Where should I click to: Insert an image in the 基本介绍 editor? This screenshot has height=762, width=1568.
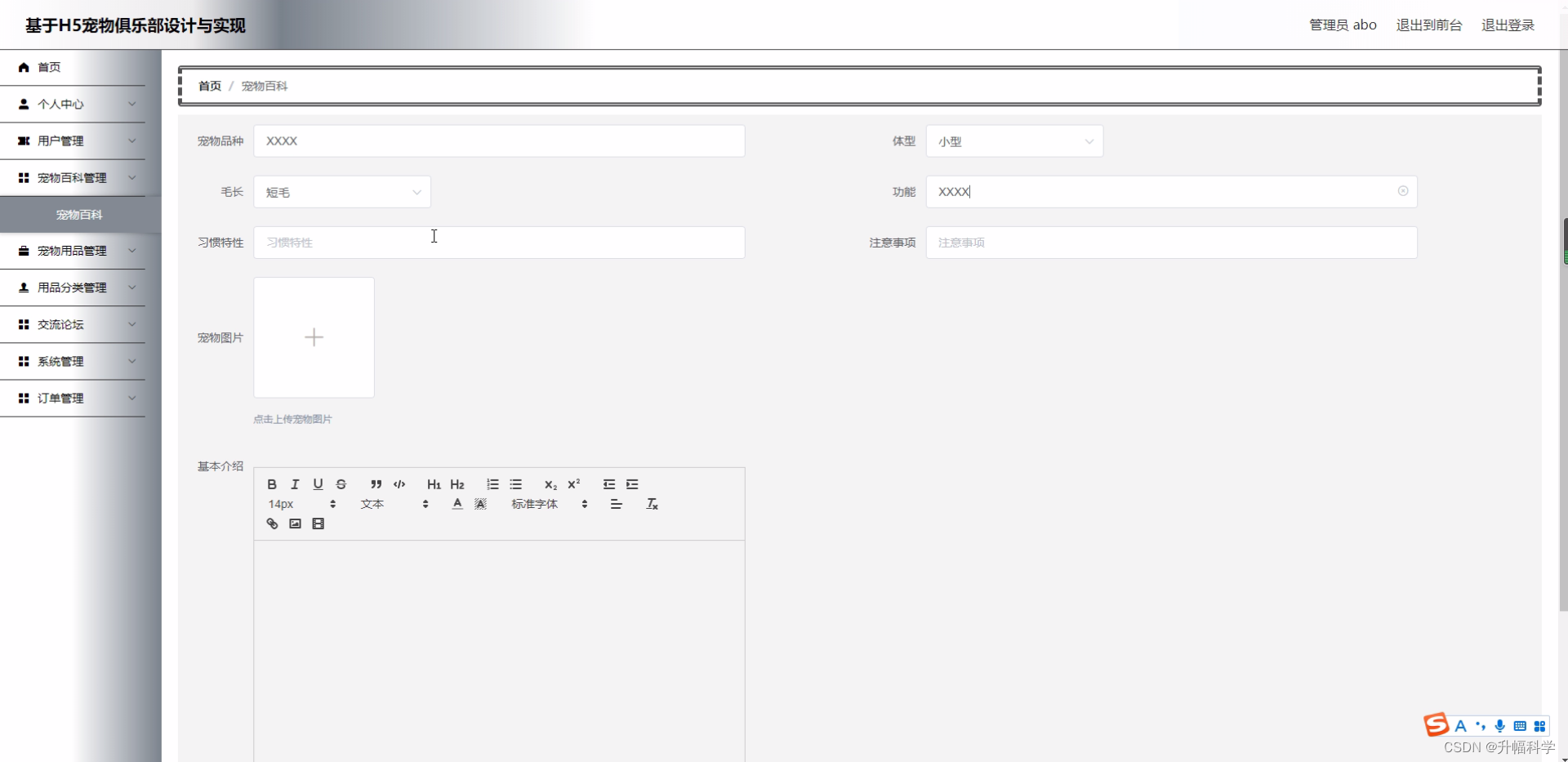point(295,524)
